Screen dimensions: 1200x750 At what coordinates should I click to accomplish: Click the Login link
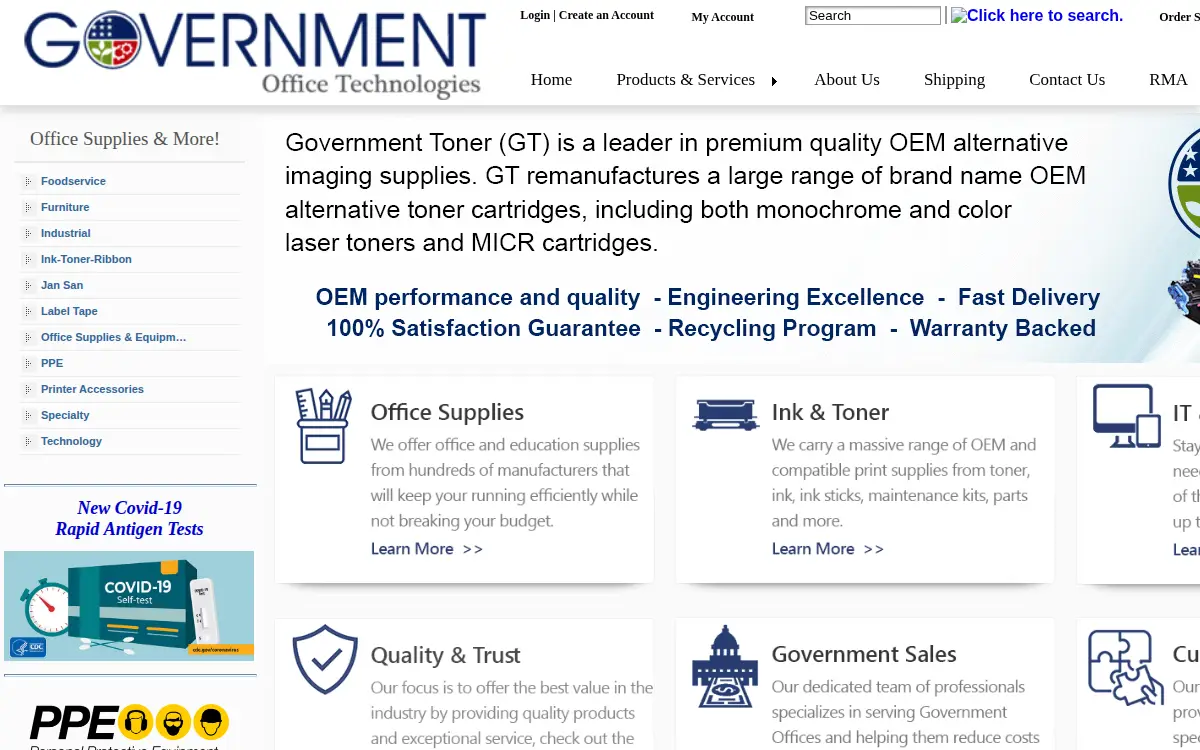pyautogui.click(x=535, y=15)
